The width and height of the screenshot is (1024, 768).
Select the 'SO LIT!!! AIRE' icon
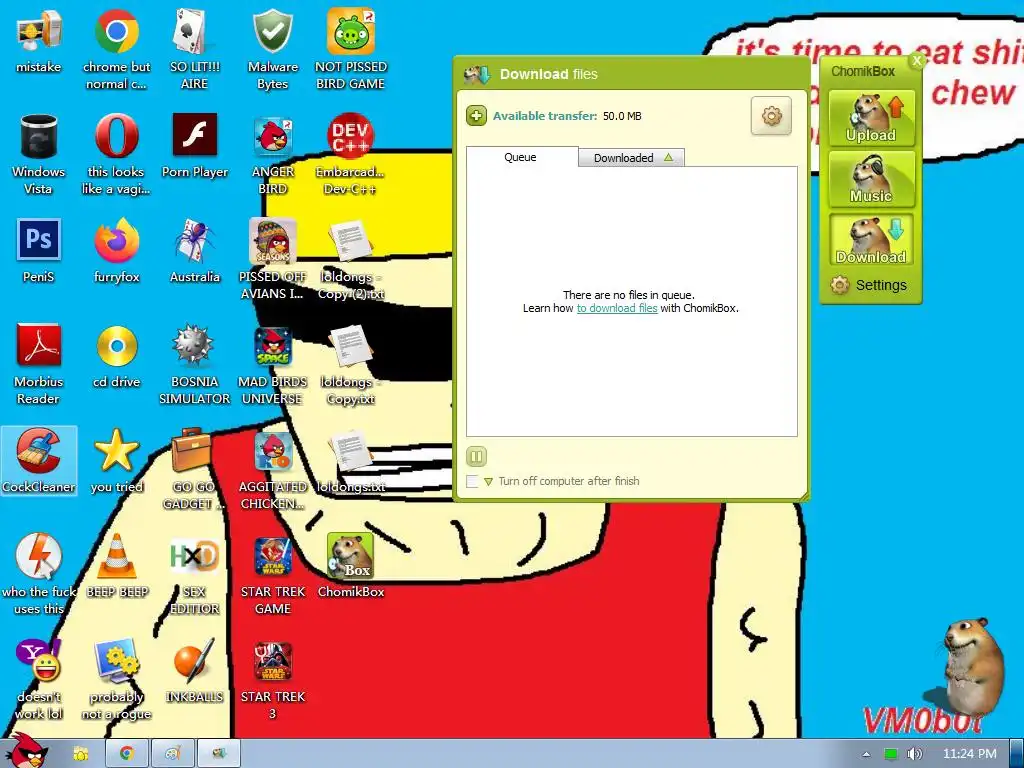(195, 50)
